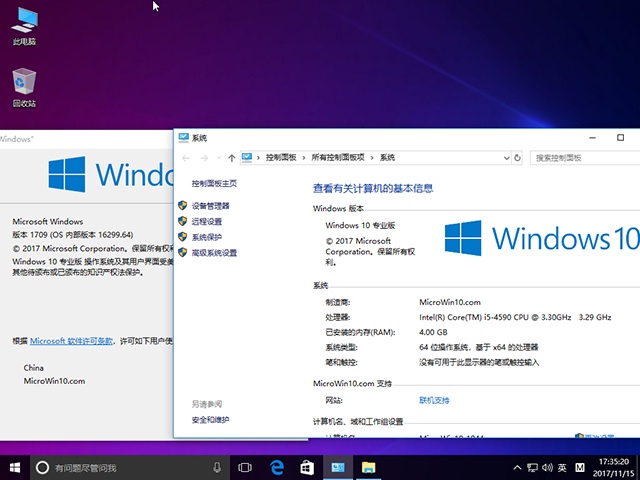Open 控制面板主页 link
Viewport: 640px width, 480px height.
[214, 184]
